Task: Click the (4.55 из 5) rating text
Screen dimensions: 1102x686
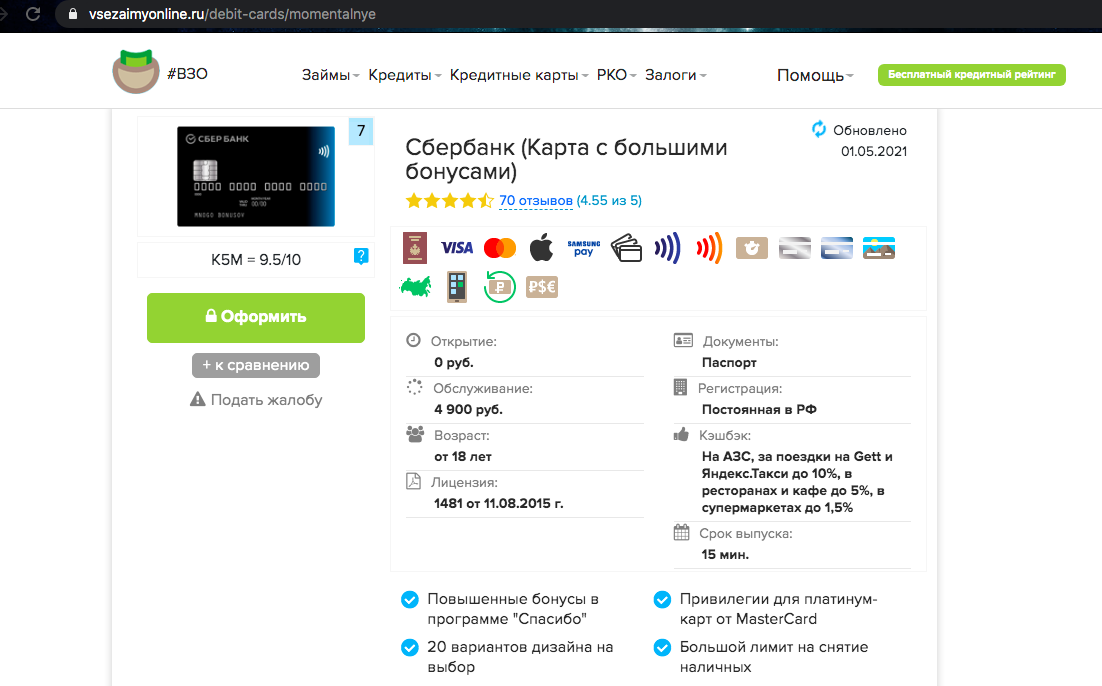Action: coord(609,200)
